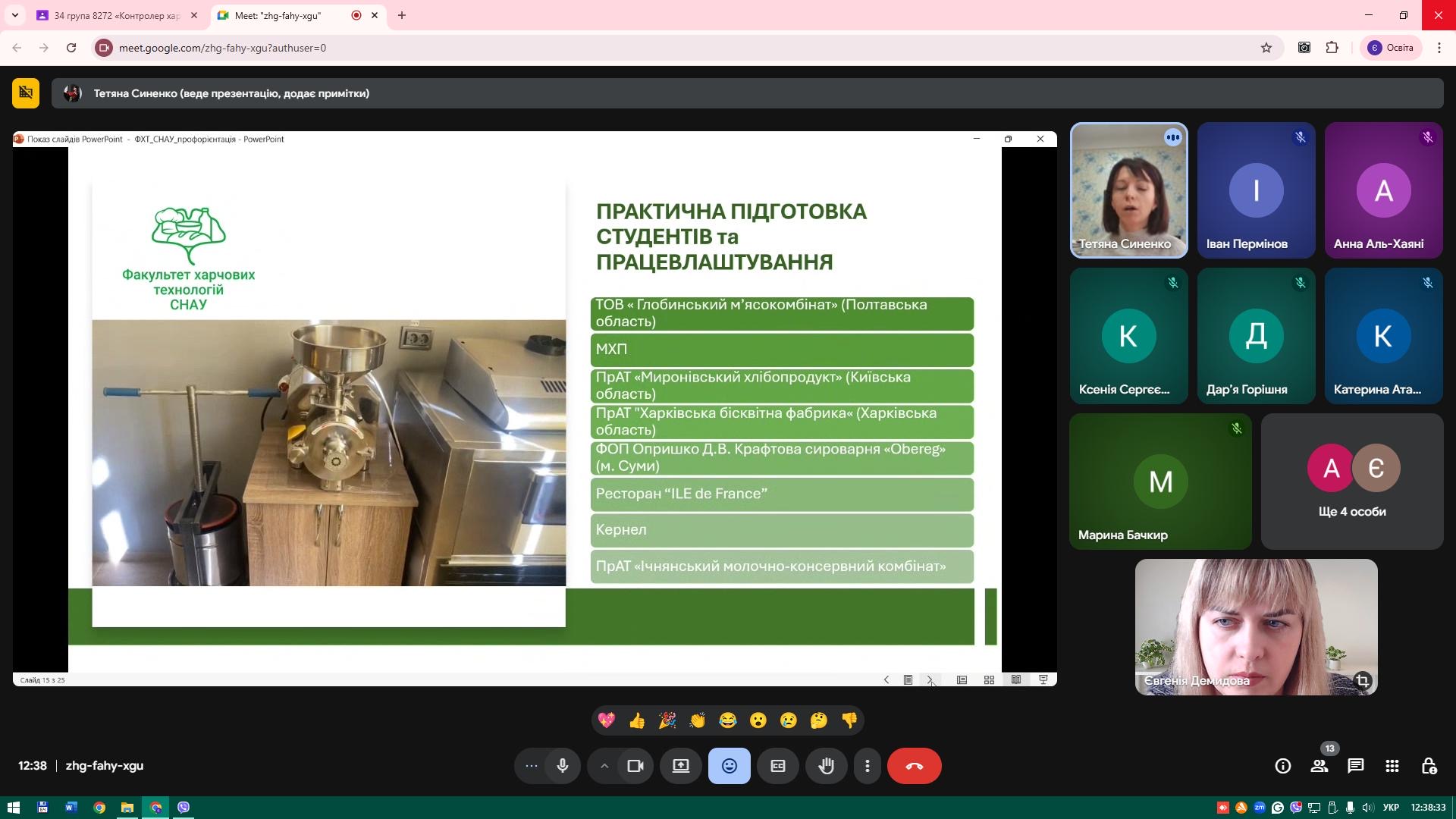Open the new tab button

pos(402,15)
